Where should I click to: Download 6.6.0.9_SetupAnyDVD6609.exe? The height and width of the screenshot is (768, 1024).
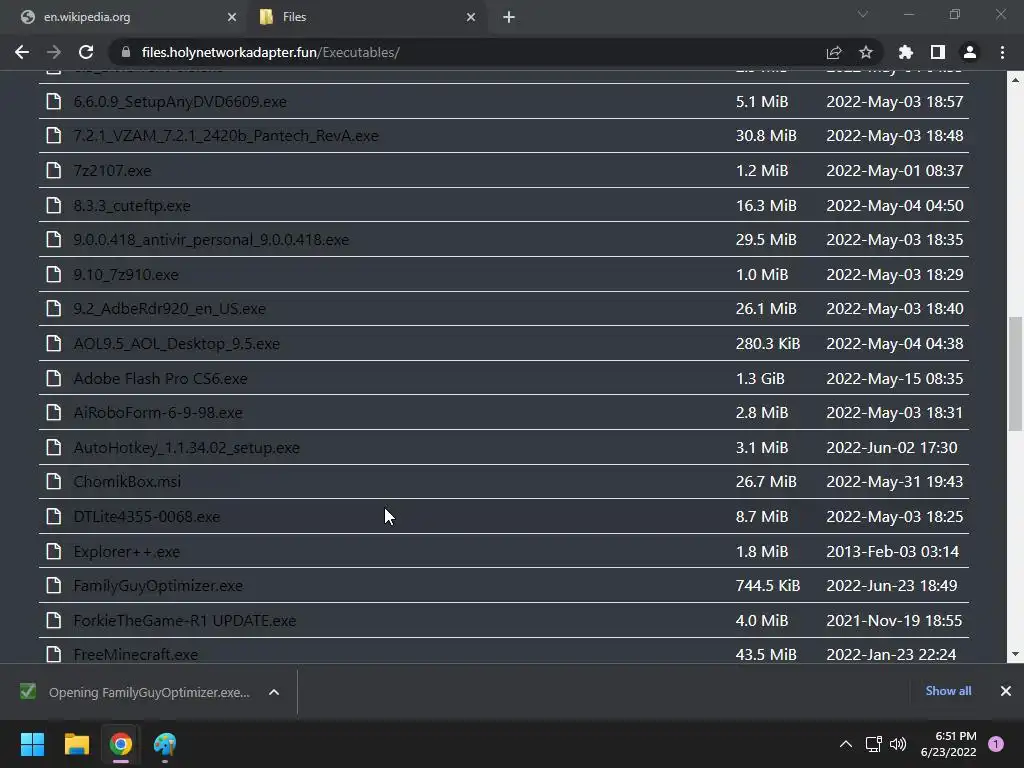tap(180, 101)
